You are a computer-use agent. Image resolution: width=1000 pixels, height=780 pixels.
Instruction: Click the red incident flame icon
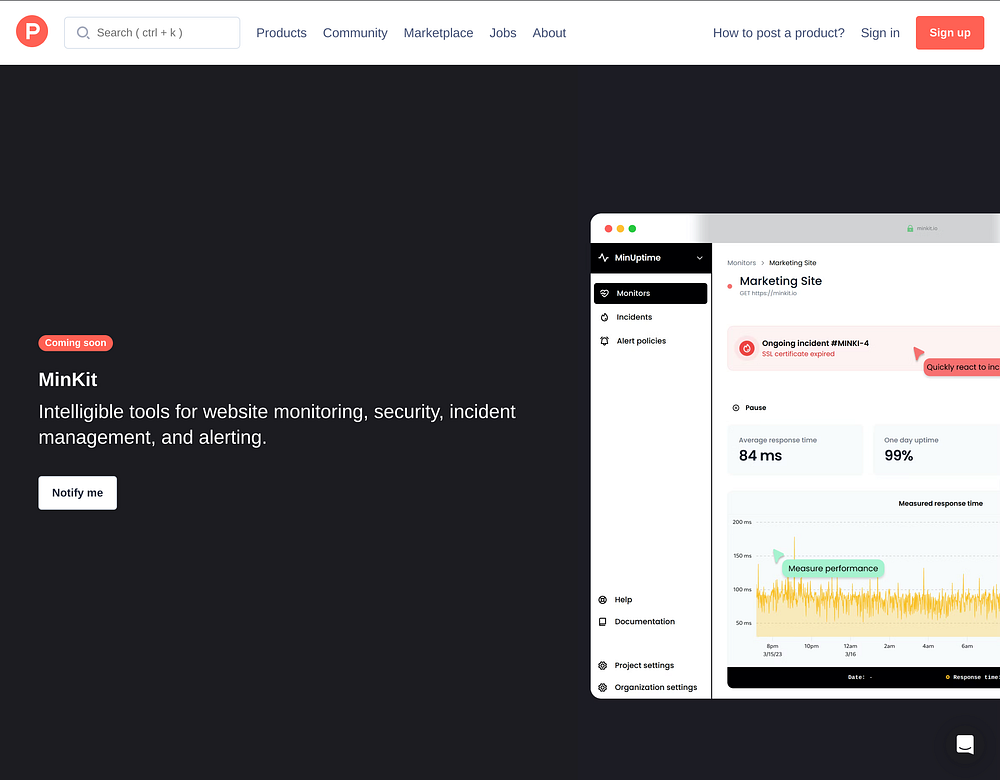click(746, 348)
